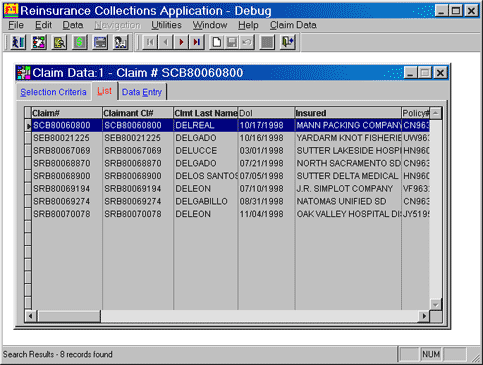
Task: Click the floppy disk save icon
Action: coord(232,42)
